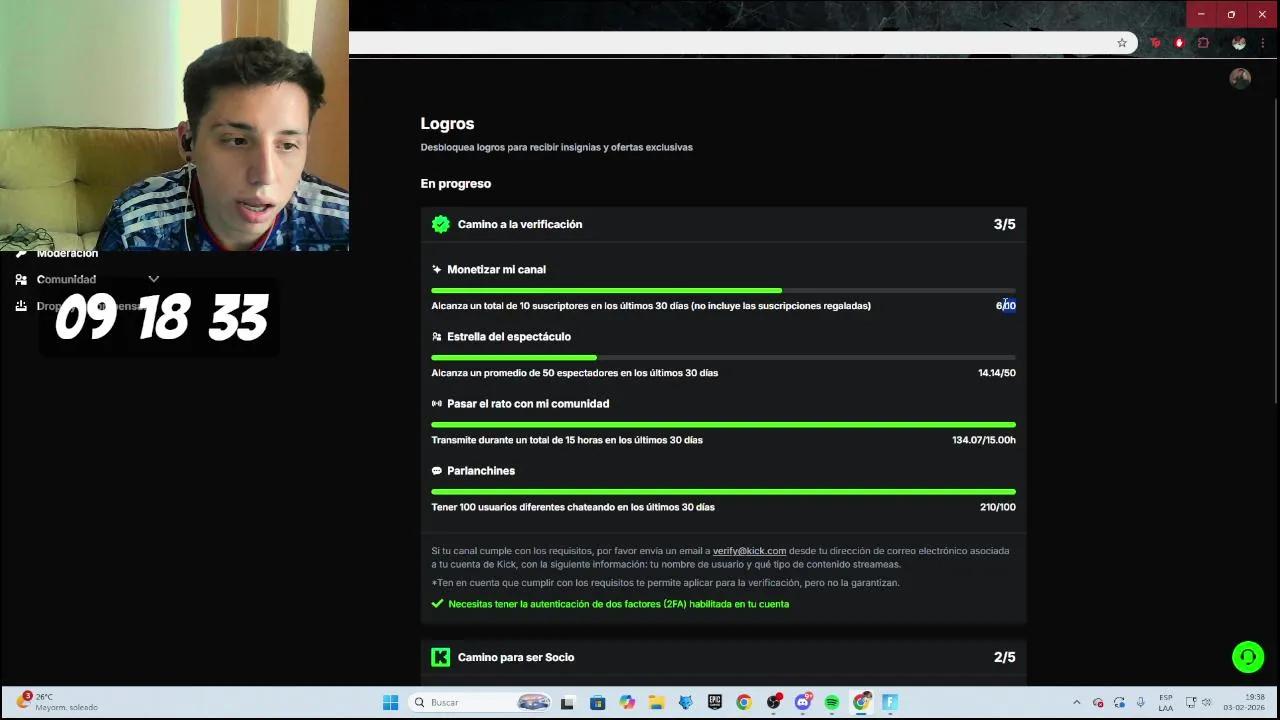The width and height of the screenshot is (1280, 720).
Task: Click the highlighted subscribers count value
Action: 1006,306
